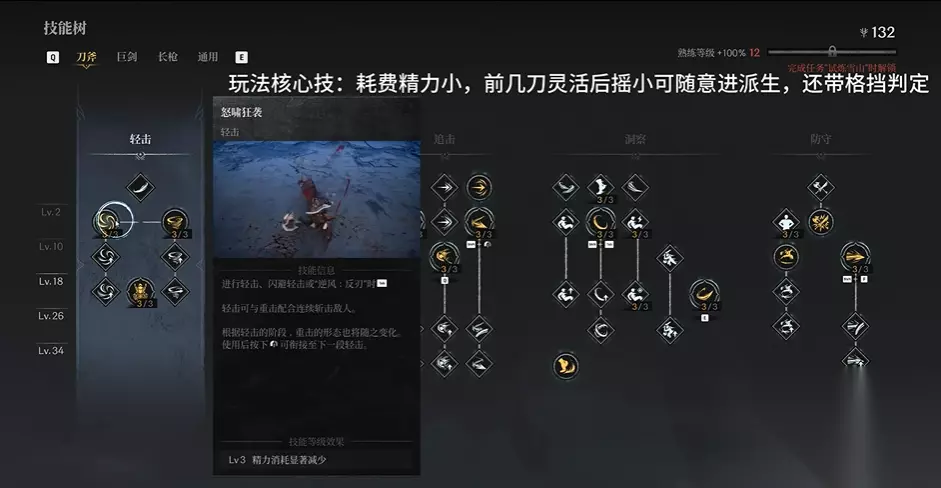Click the gold tornado skill in 轻击 column

pos(175,222)
